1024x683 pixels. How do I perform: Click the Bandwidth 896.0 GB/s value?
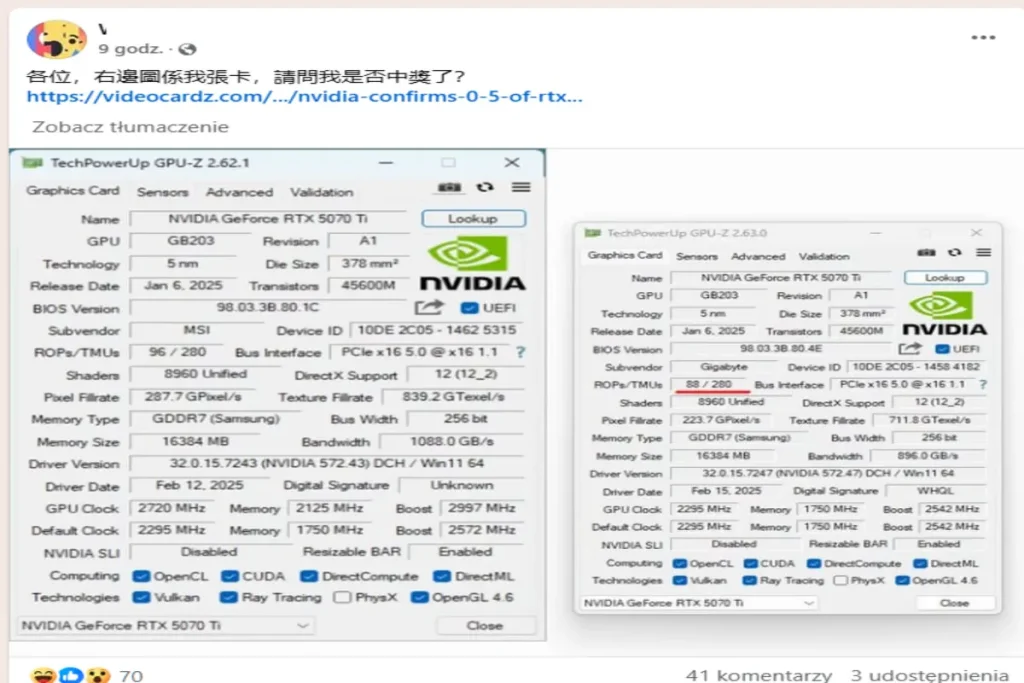tap(928, 456)
